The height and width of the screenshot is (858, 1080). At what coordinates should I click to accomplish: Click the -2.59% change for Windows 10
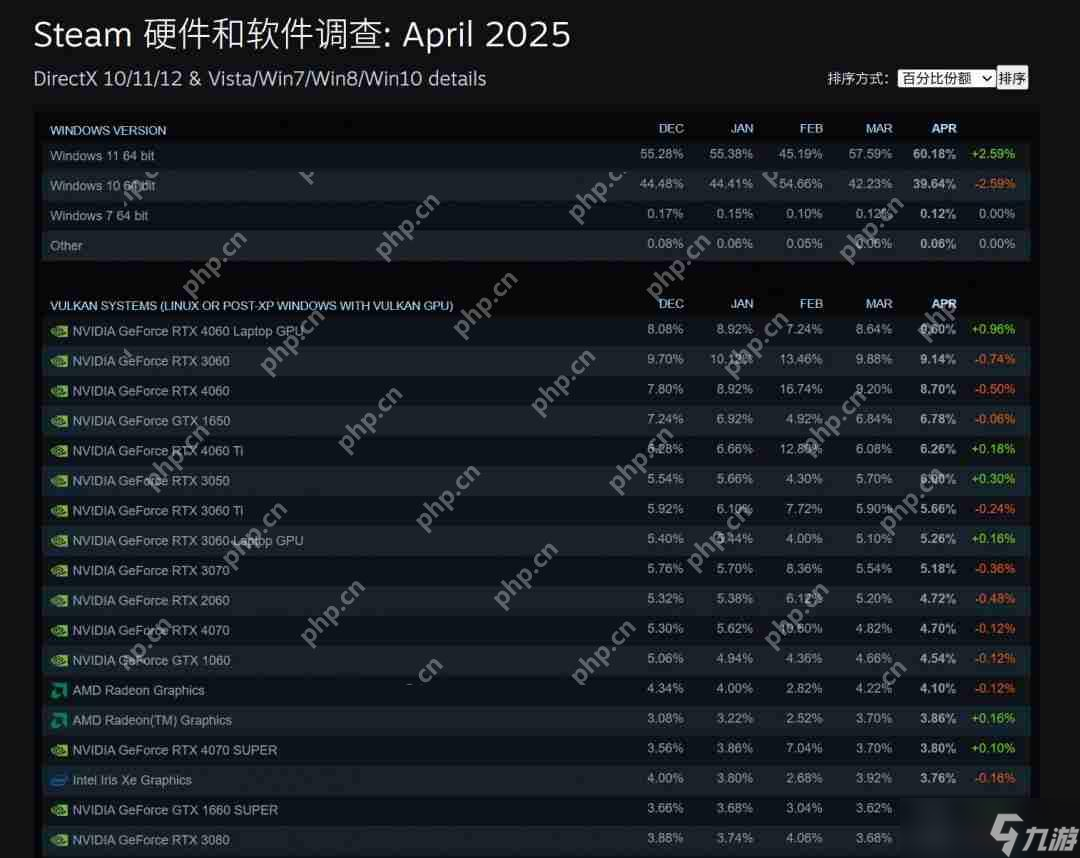click(995, 184)
